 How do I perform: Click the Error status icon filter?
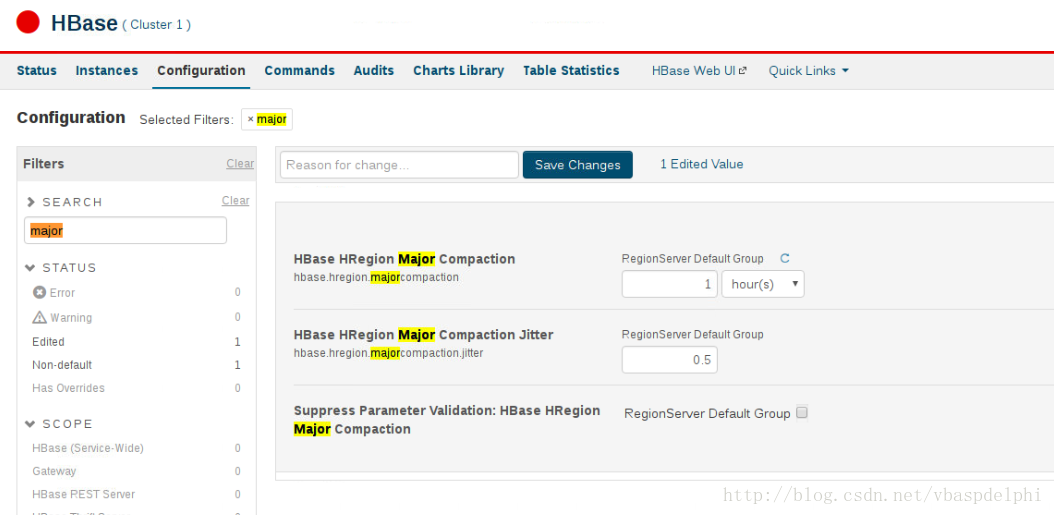39,292
